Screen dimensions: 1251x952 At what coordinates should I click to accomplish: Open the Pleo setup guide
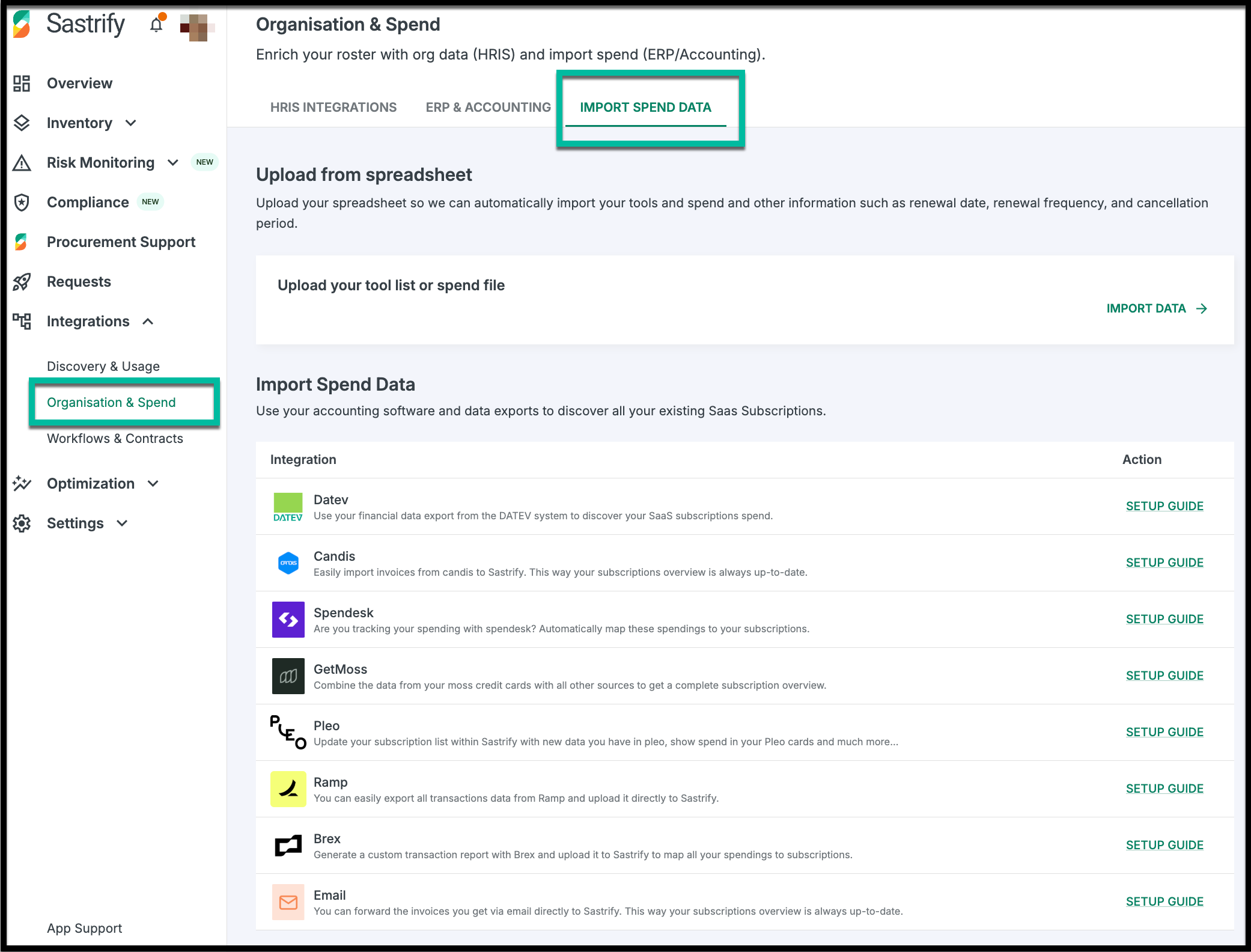click(x=1164, y=732)
